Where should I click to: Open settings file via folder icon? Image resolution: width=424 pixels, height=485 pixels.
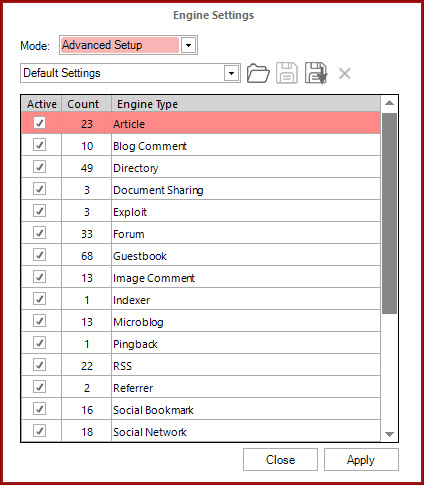pos(258,73)
